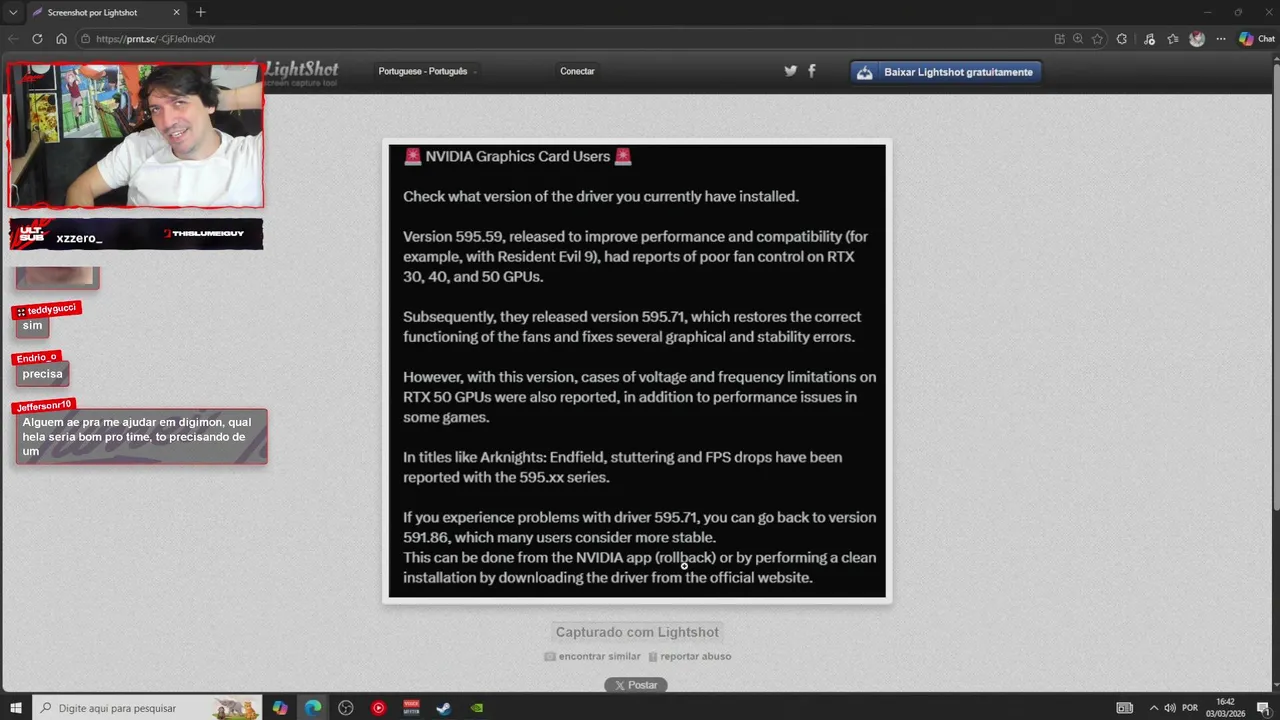Open Steam from the taskbar
Screen dimensions: 1280x720
pyautogui.click(x=443, y=708)
